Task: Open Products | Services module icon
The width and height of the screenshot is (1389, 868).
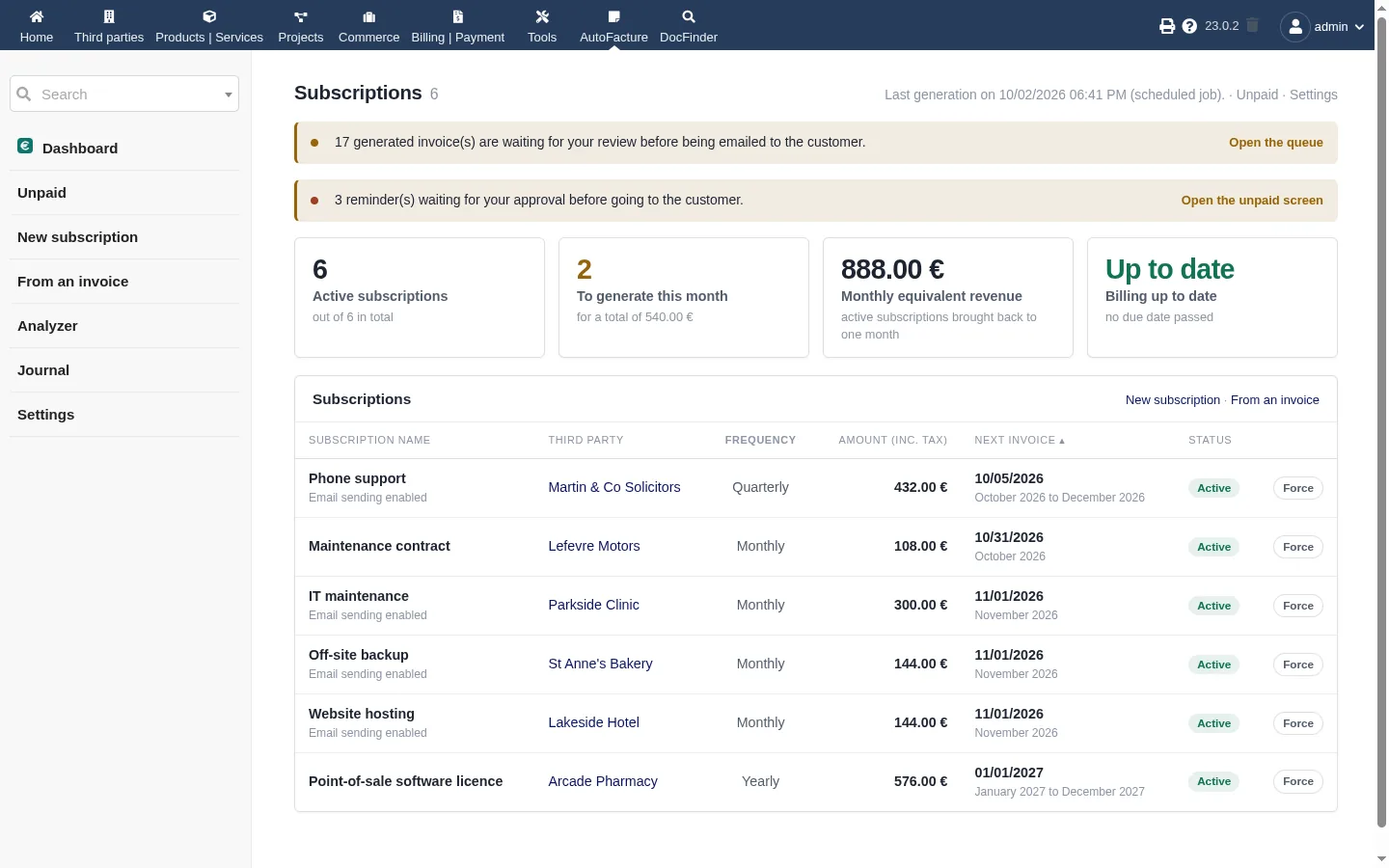Action: point(209,16)
